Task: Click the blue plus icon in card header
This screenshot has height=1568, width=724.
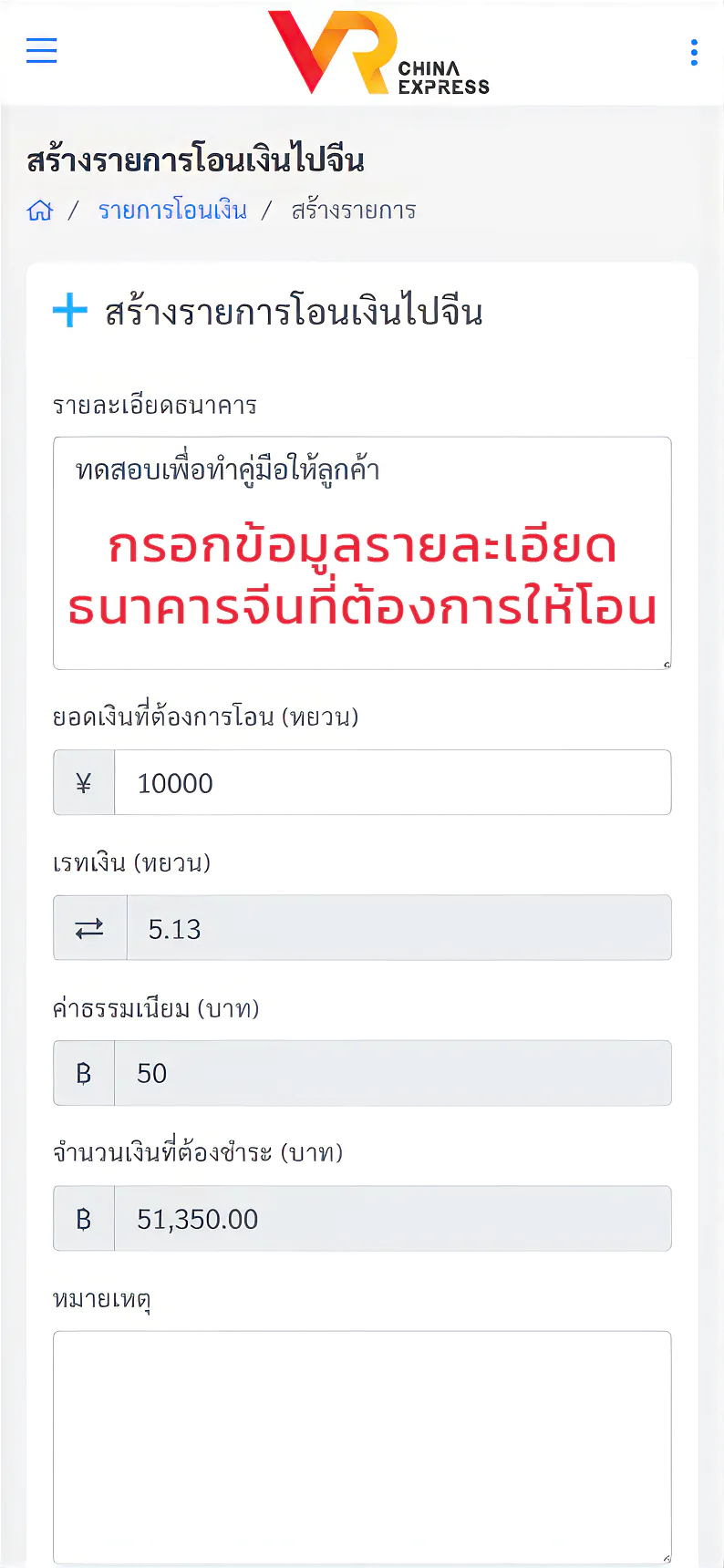Action: tap(70, 311)
